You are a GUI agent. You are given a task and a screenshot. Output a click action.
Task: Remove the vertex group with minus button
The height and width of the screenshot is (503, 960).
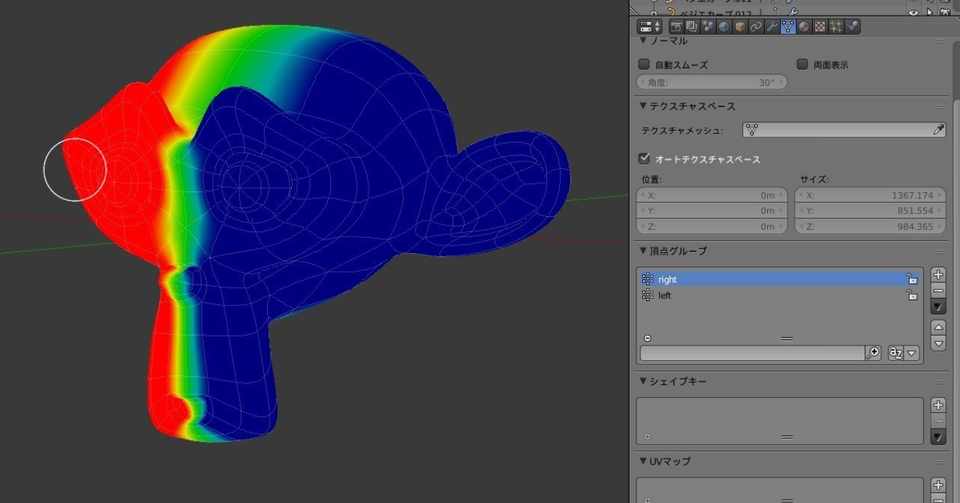tap(938, 290)
